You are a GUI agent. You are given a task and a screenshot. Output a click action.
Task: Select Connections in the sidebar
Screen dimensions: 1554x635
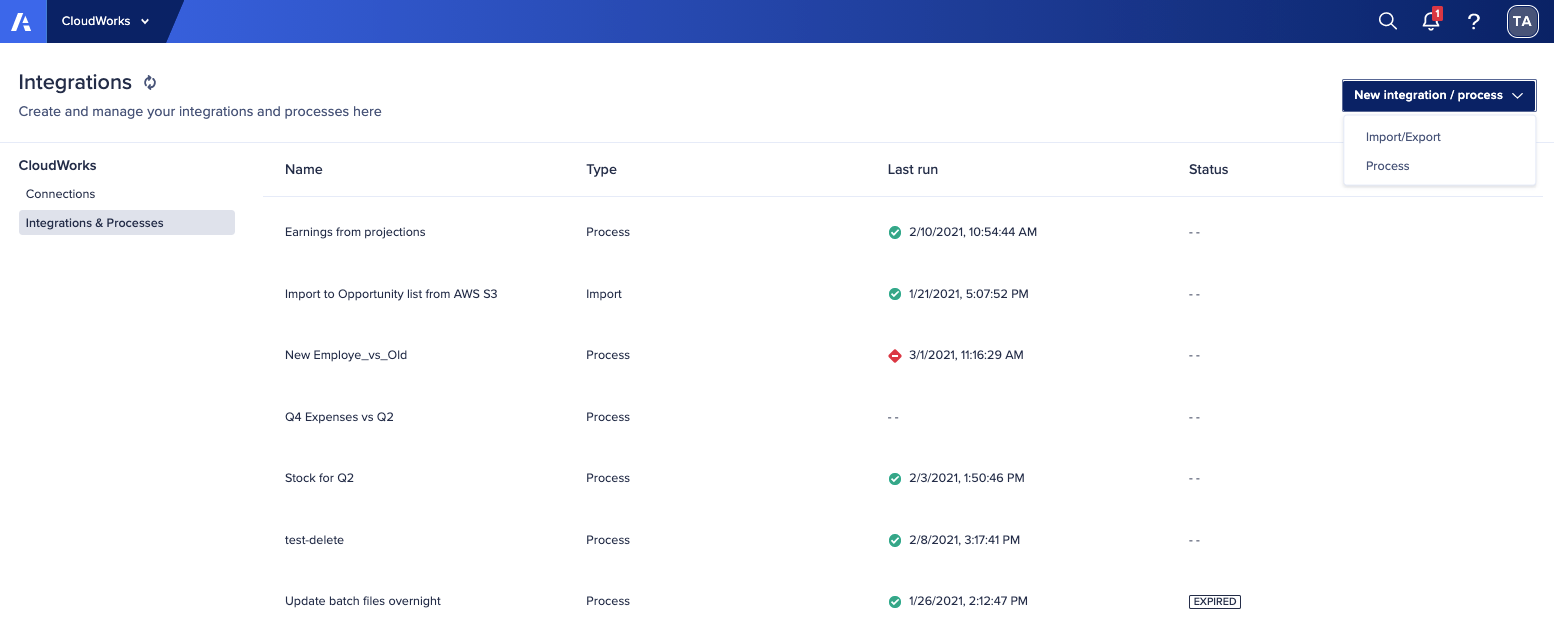click(60, 193)
